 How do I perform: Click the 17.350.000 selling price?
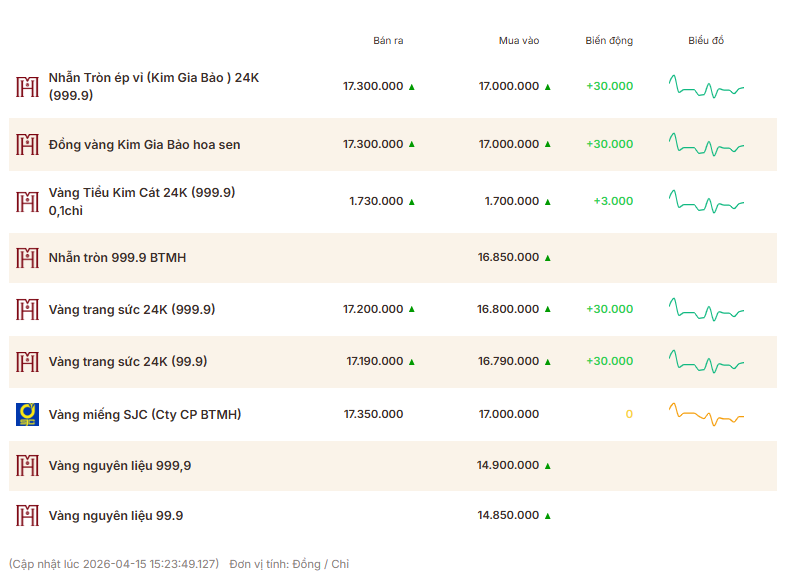coord(373,414)
